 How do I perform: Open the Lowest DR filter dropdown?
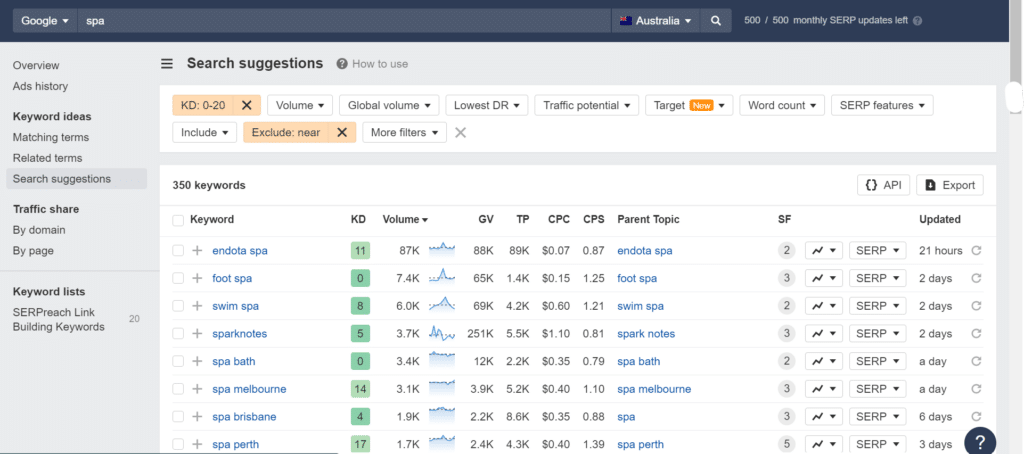[487, 105]
